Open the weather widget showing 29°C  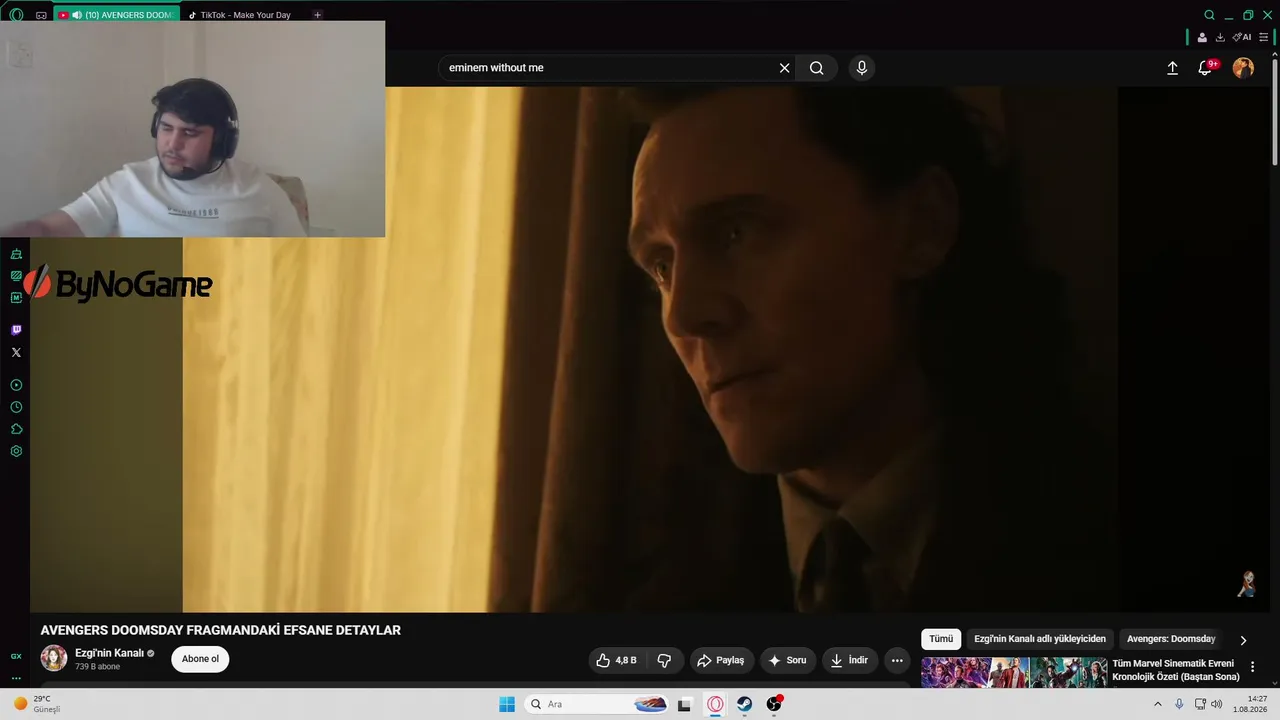point(38,704)
